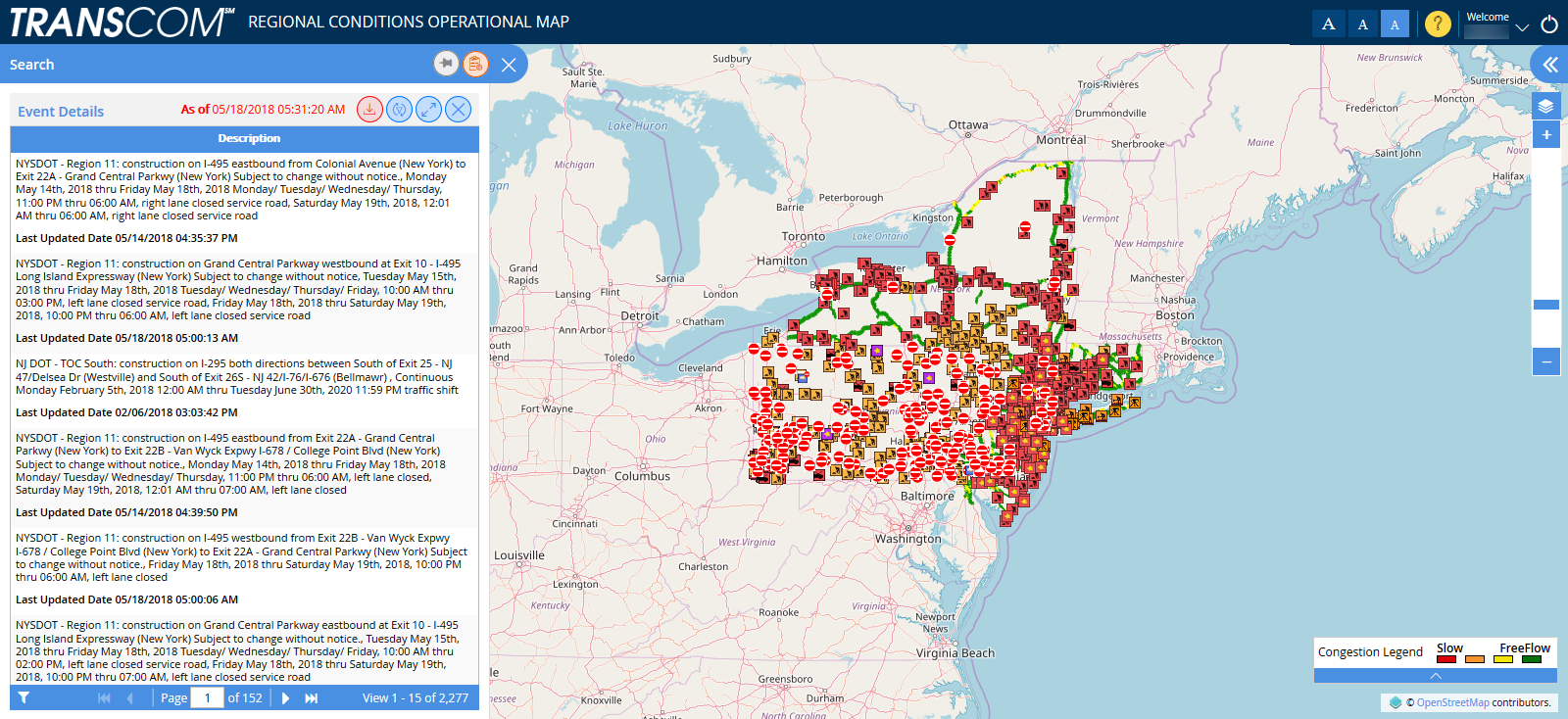Click the page number input field

[207, 697]
